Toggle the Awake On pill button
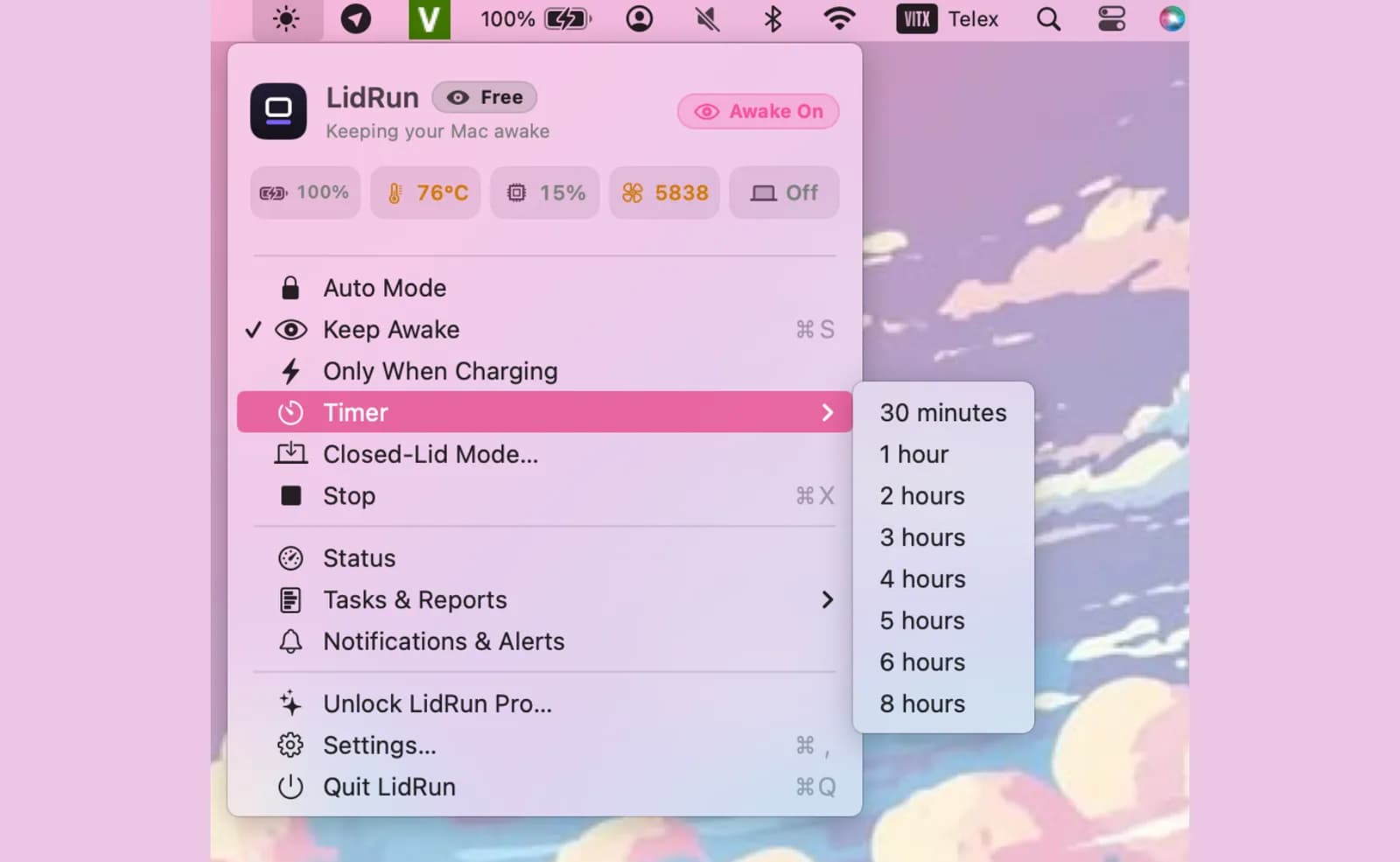Viewport: 1400px width, 862px height. tap(758, 111)
